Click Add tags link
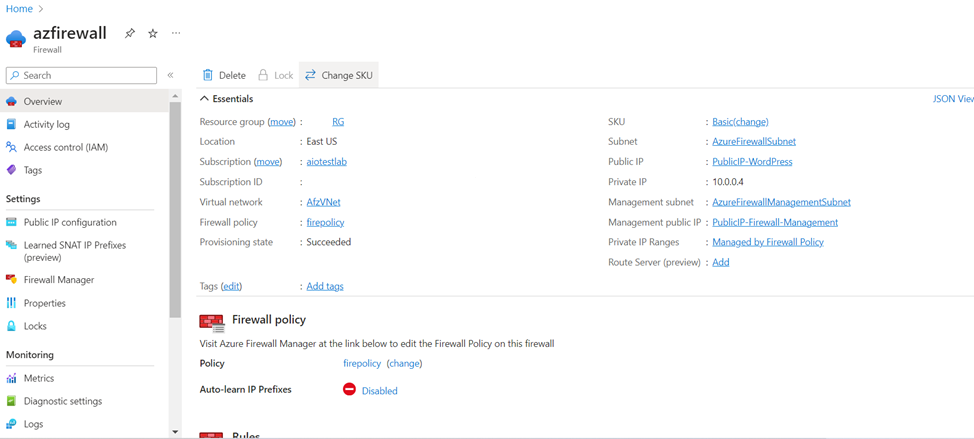Viewport: 974px width, 439px height. (324, 286)
